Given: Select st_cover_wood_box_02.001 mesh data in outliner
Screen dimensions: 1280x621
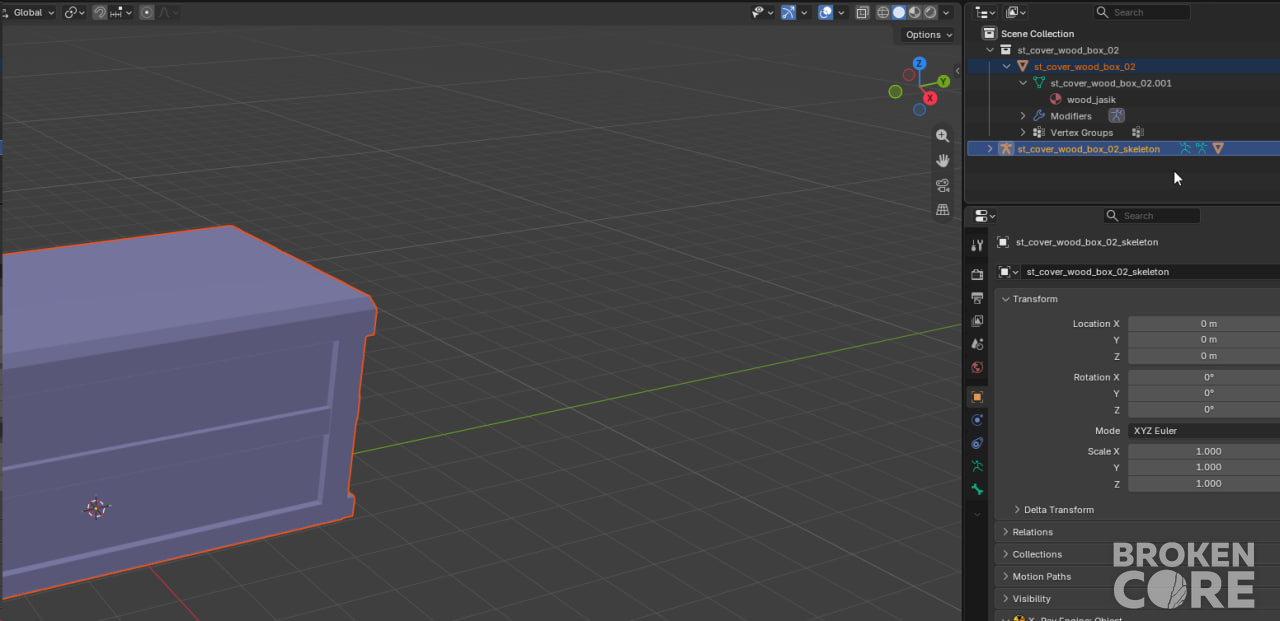Looking at the screenshot, I should [x=1111, y=83].
